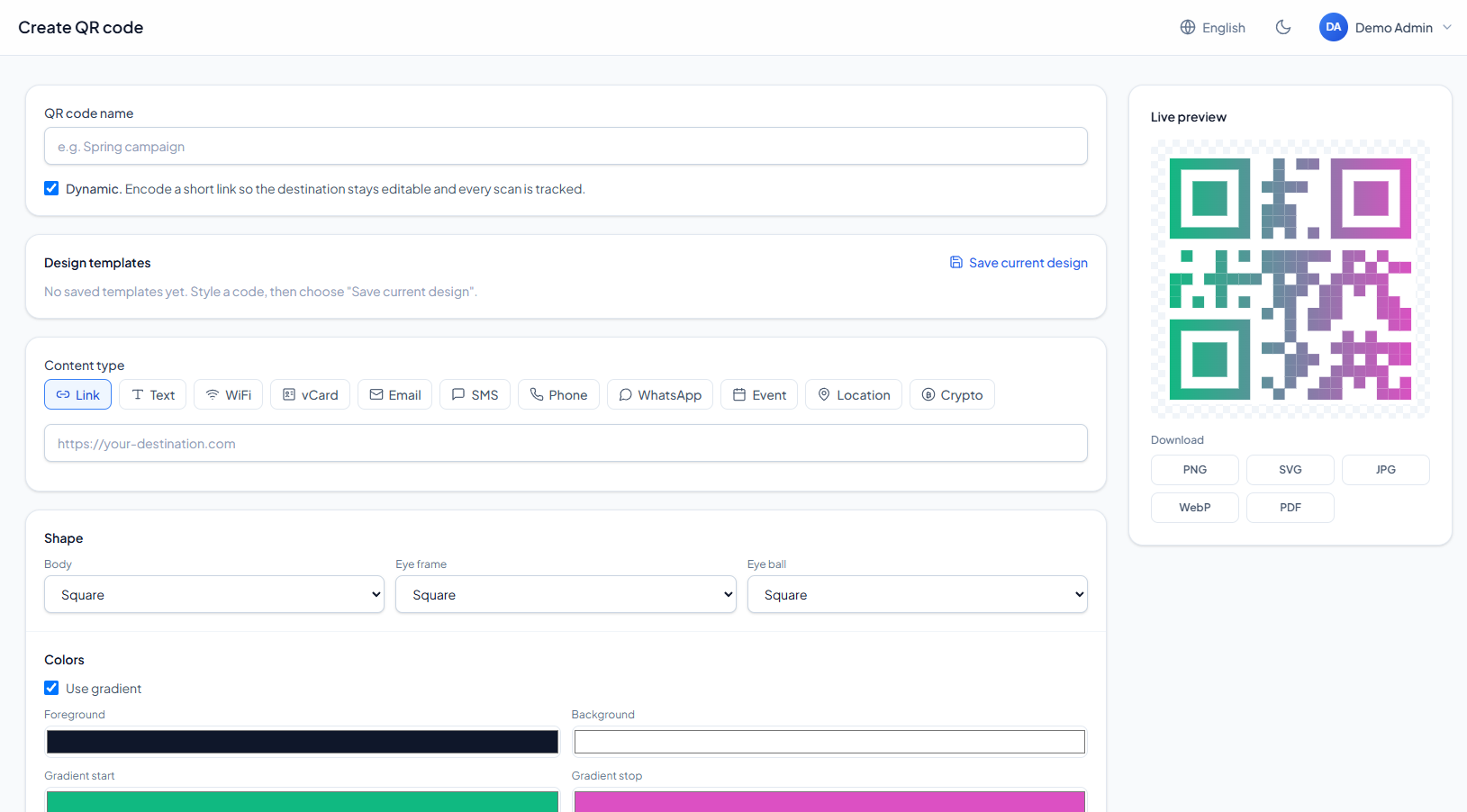Focus the QR code name field

coord(566,146)
